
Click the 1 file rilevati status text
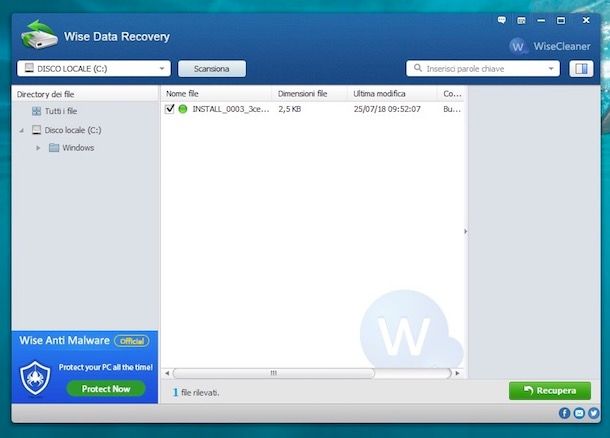[x=196, y=392]
